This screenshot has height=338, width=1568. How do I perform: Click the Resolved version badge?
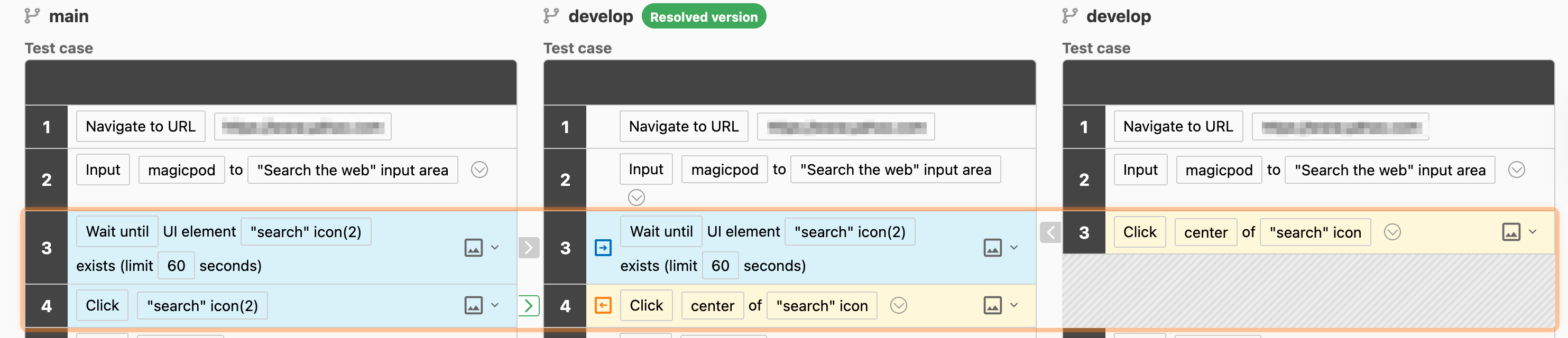point(704,17)
